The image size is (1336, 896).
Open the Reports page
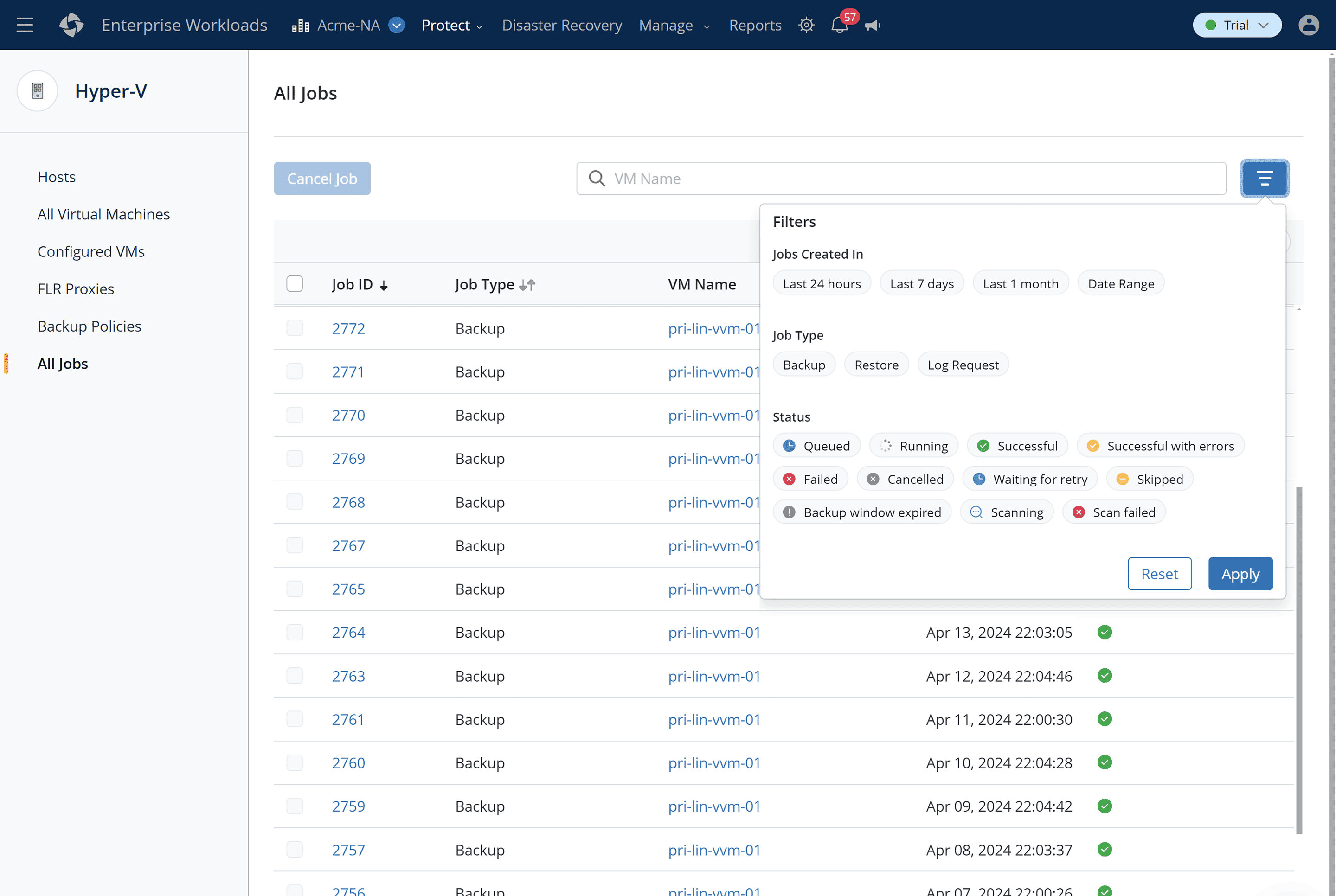755,25
